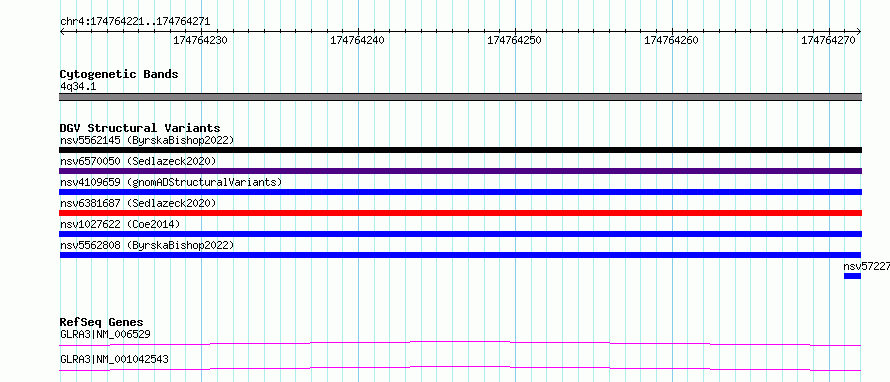Screen dimensions: 890x382
Task: Open variant nsv5562145 (ByrskaBishop2022) label
Action: point(146,140)
